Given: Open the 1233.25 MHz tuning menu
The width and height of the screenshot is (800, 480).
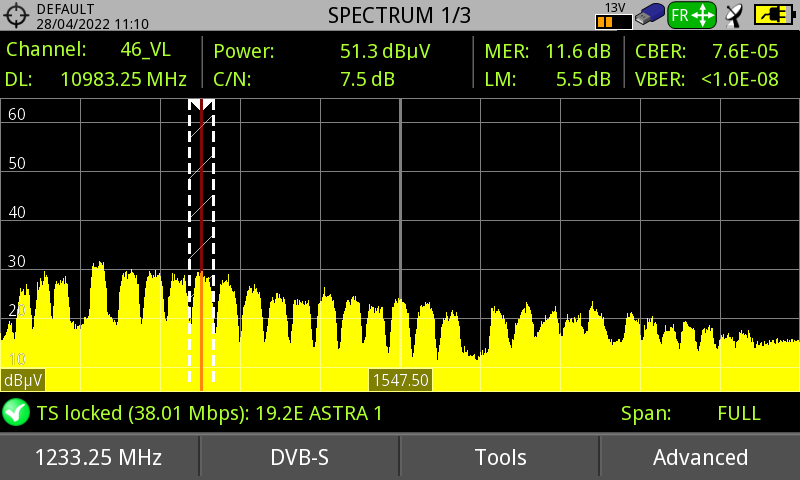Looking at the screenshot, I should coord(99,457).
